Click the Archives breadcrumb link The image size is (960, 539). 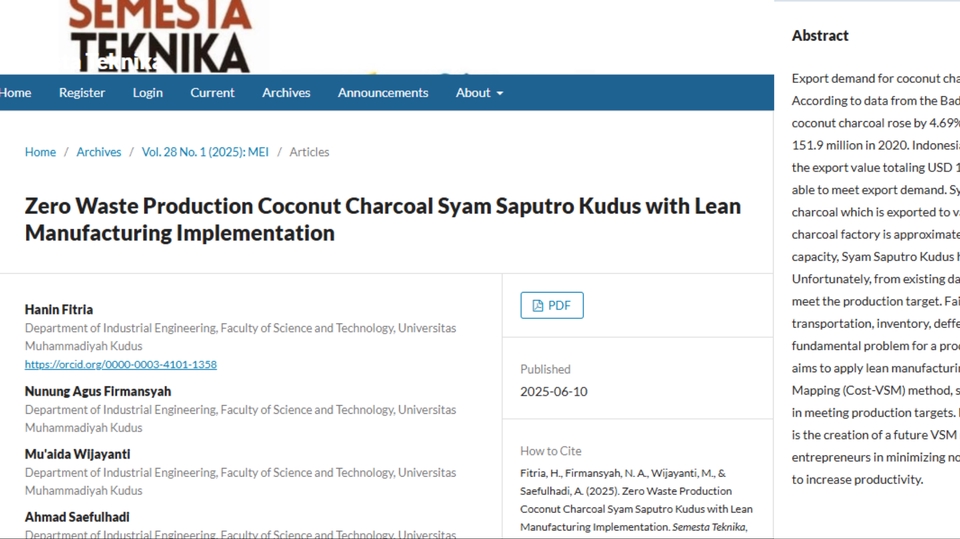coord(99,152)
